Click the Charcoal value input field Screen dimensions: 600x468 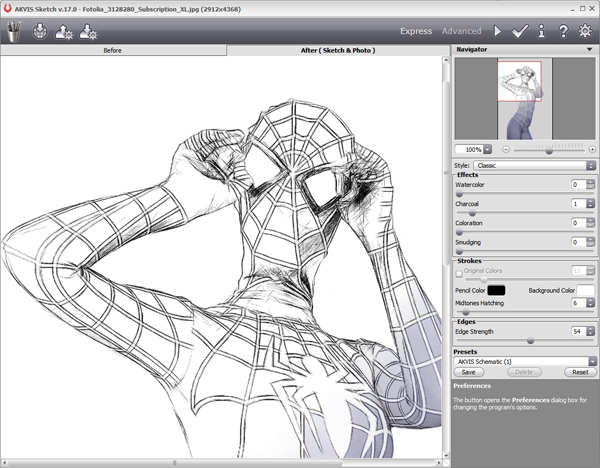579,204
